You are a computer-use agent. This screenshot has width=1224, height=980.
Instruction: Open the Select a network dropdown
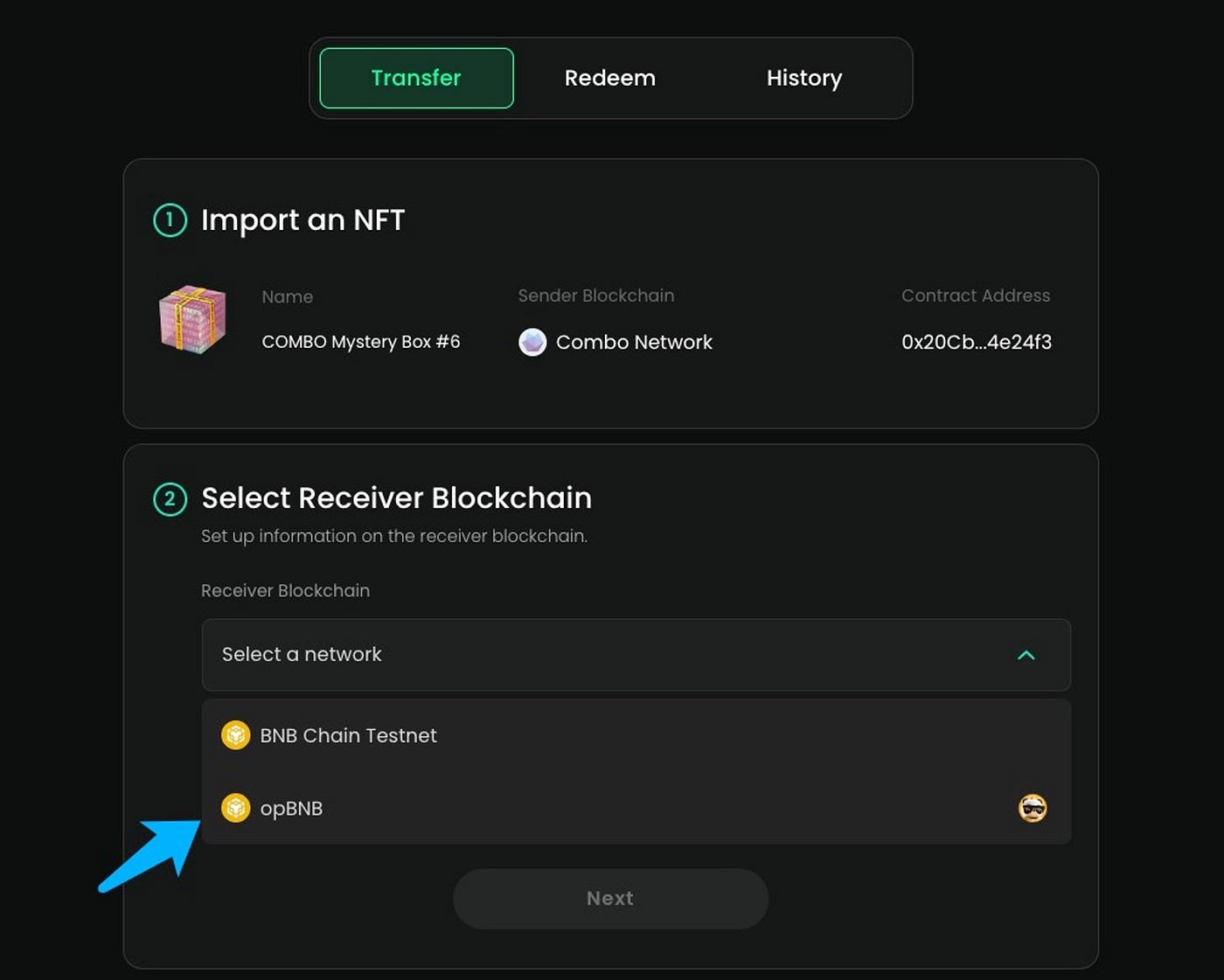[x=636, y=655]
